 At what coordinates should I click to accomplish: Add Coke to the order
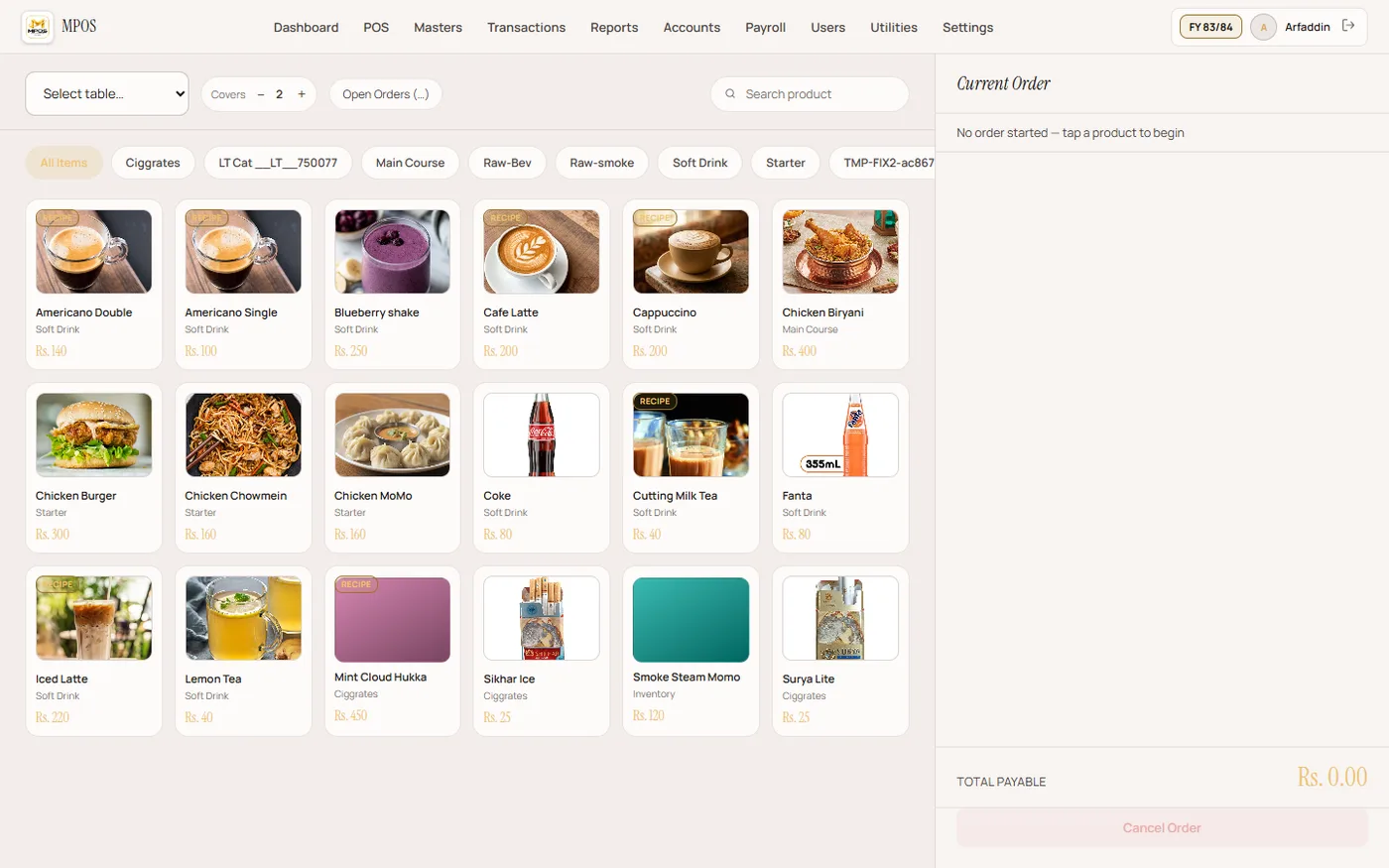[x=542, y=468]
